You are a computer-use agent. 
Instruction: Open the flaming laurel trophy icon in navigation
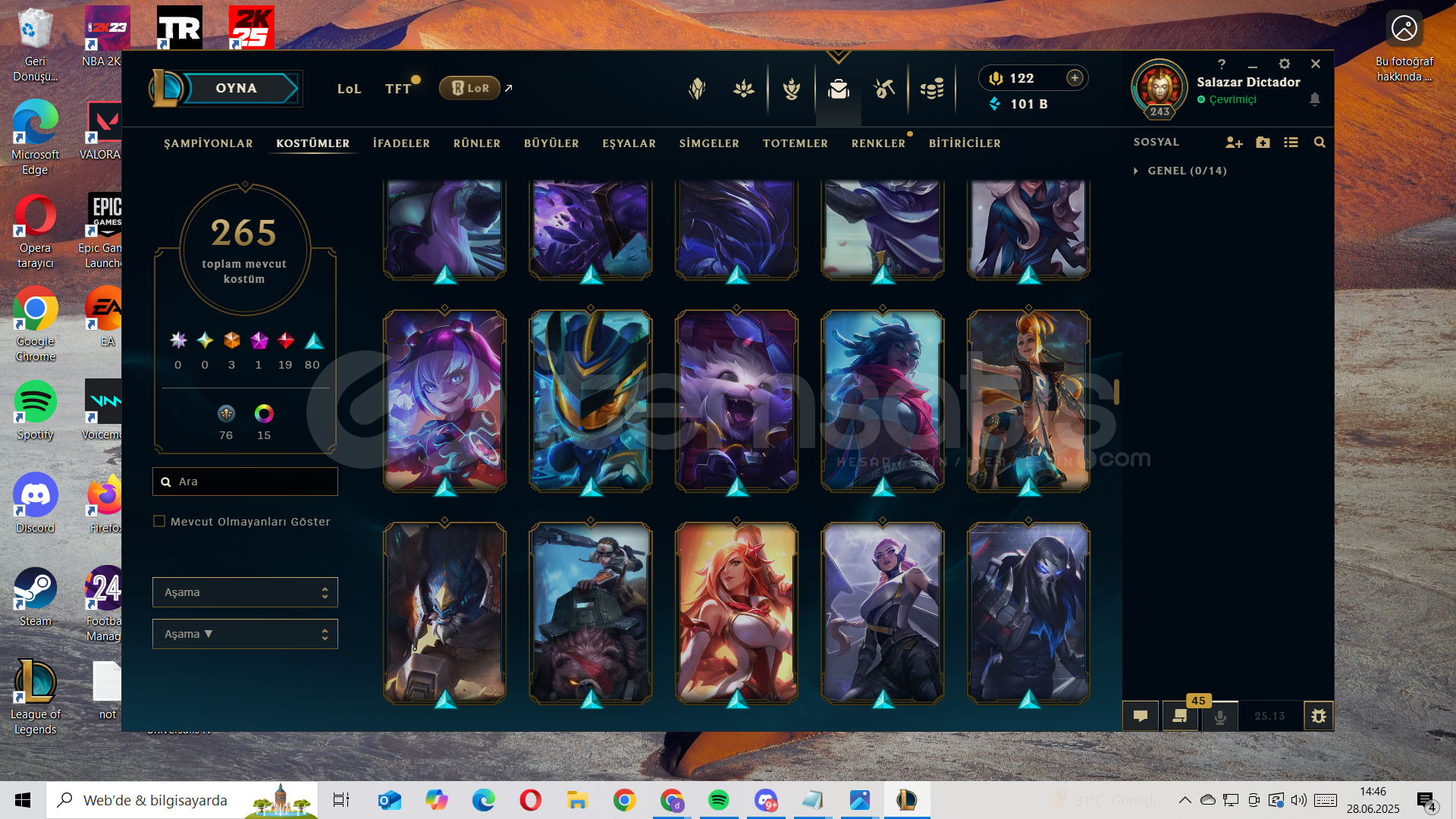pos(792,89)
